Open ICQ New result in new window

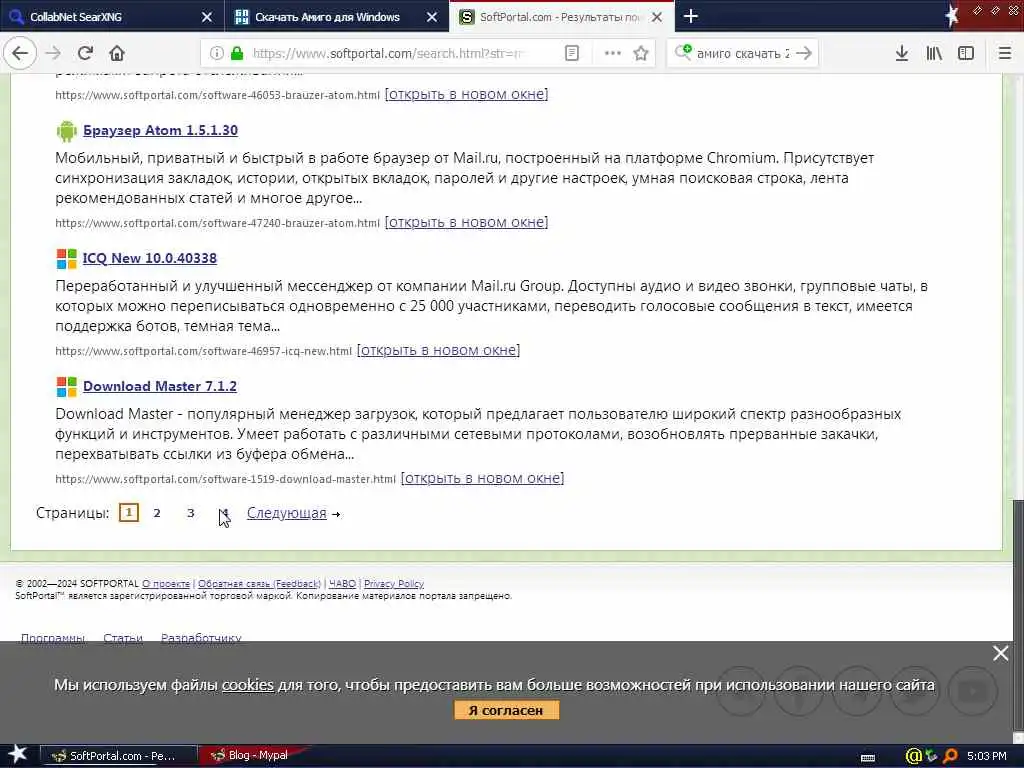438,350
